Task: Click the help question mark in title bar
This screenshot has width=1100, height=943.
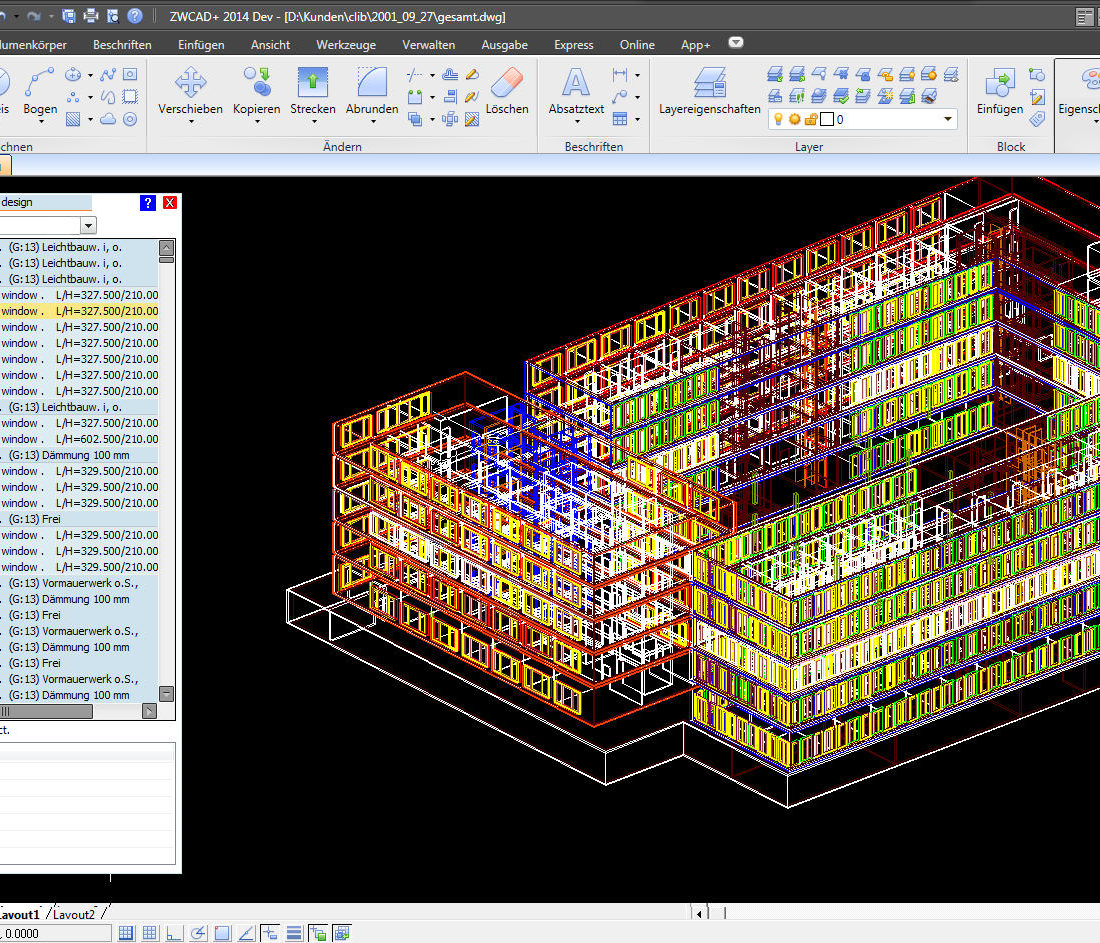Action: click(x=134, y=16)
